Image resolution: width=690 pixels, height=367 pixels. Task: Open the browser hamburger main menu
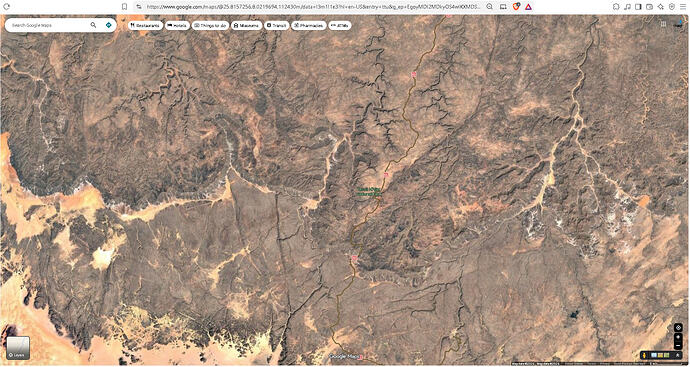[683, 7]
